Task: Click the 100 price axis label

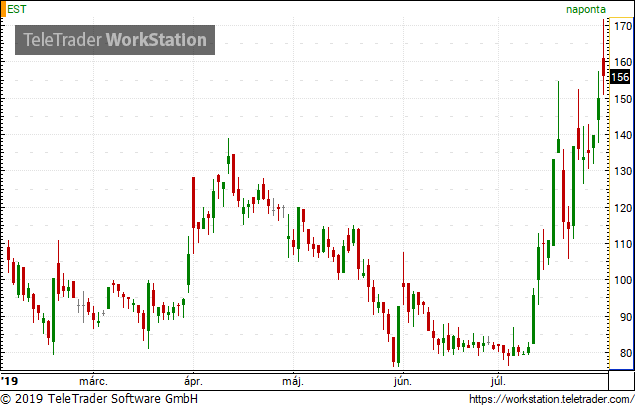Action: [623, 280]
